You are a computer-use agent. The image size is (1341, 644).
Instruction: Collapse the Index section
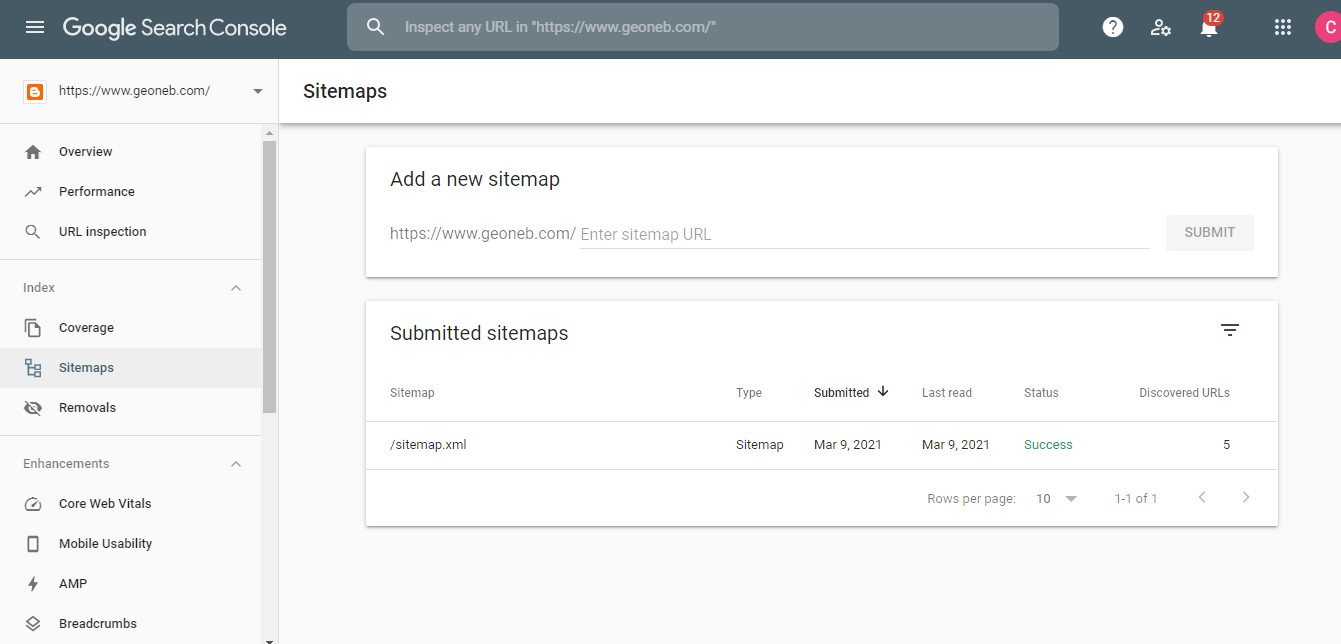coord(236,288)
